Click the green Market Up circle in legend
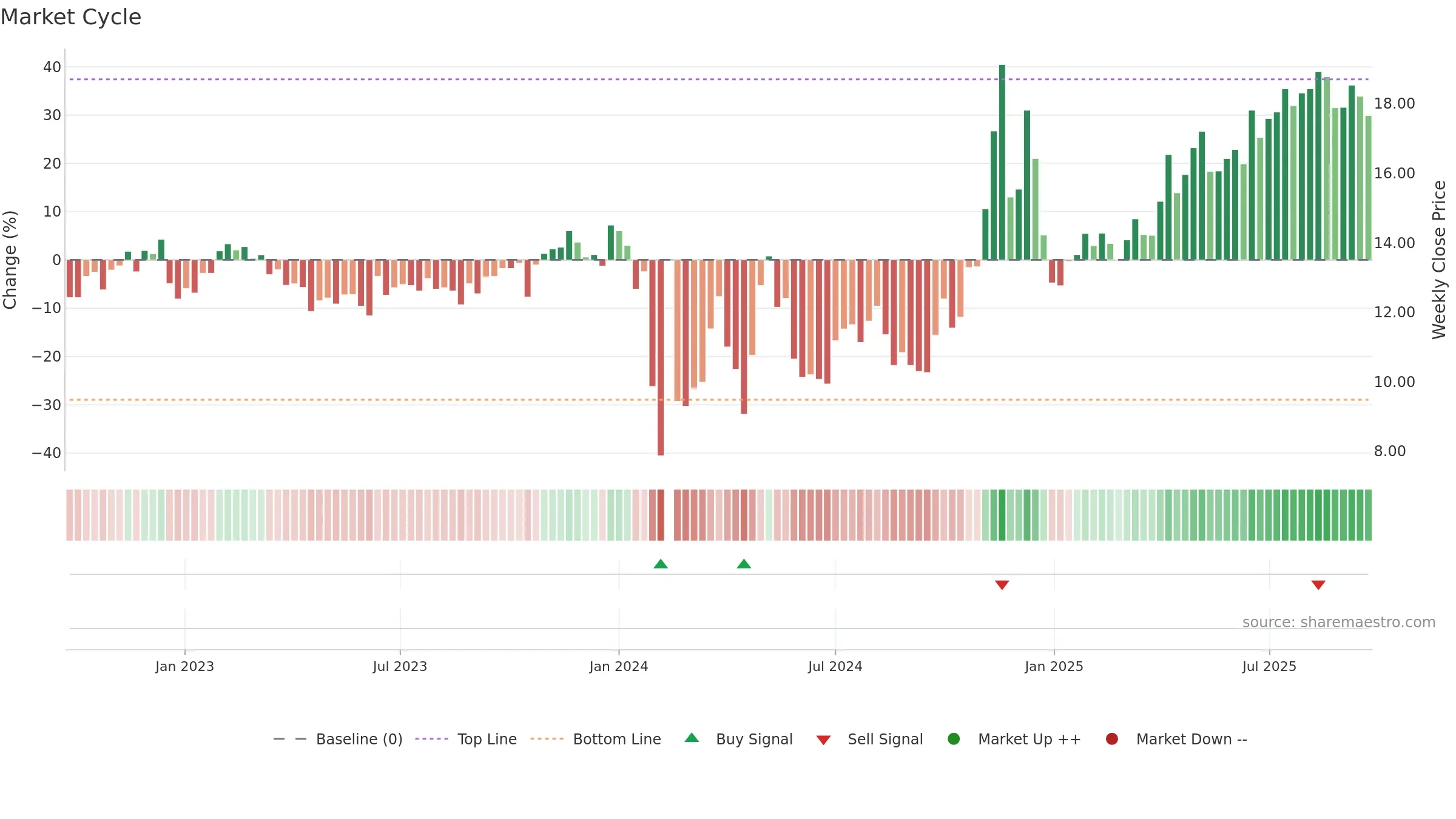This screenshot has height=819, width=1456. click(954, 739)
